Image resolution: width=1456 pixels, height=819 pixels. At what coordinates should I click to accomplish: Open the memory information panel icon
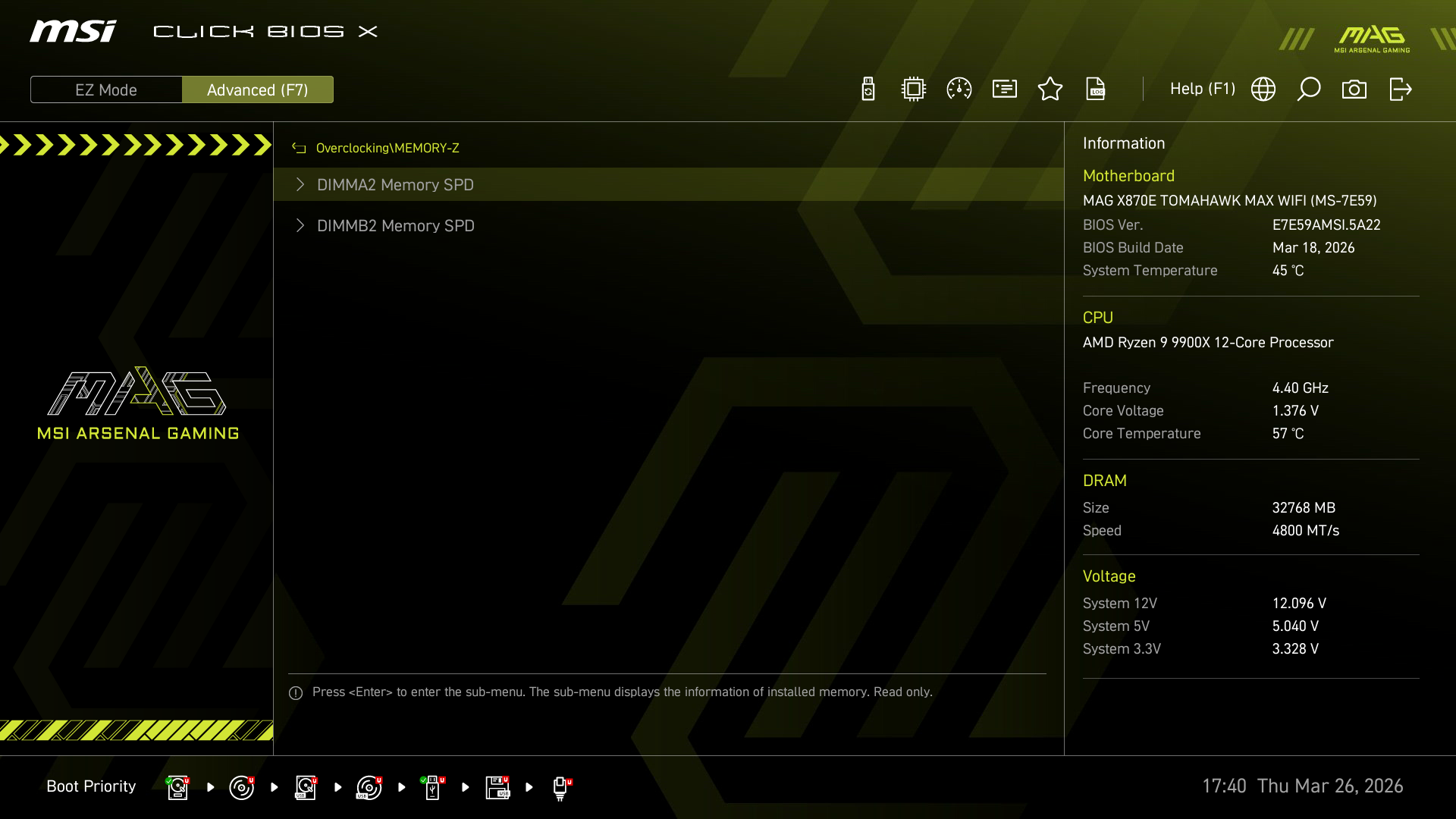1004,89
